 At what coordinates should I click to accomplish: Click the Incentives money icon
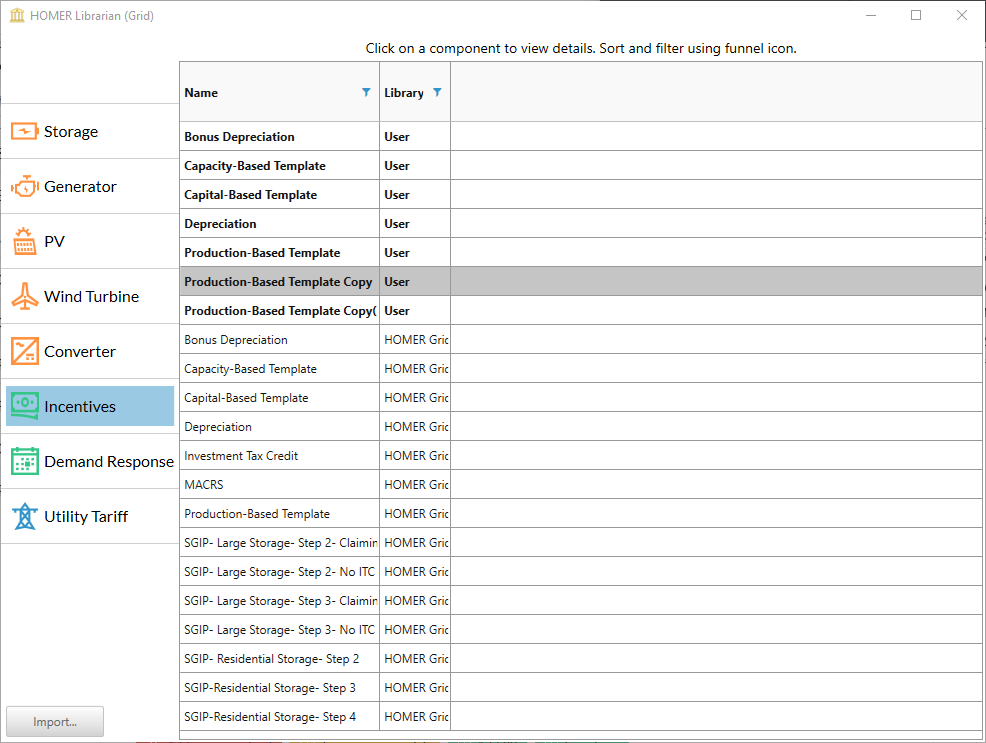tap(24, 406)
